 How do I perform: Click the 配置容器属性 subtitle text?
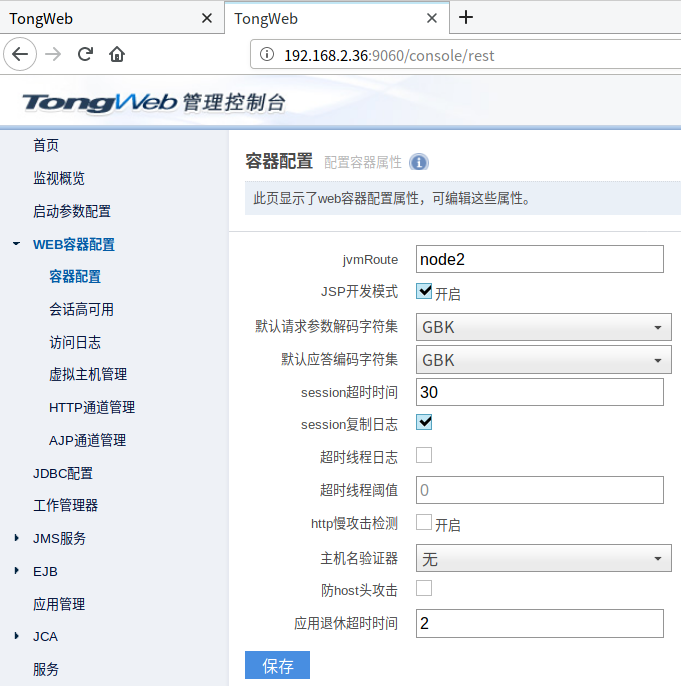363,162
